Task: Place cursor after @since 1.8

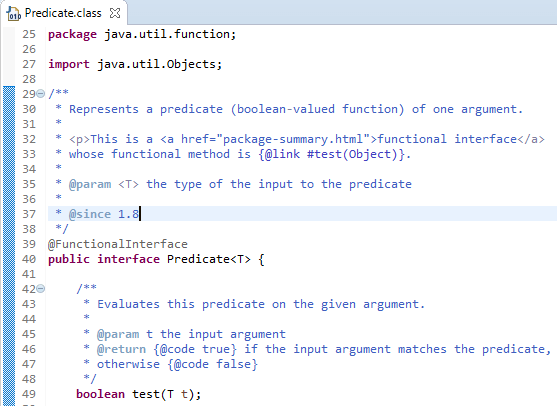Action: coord(140,214)
